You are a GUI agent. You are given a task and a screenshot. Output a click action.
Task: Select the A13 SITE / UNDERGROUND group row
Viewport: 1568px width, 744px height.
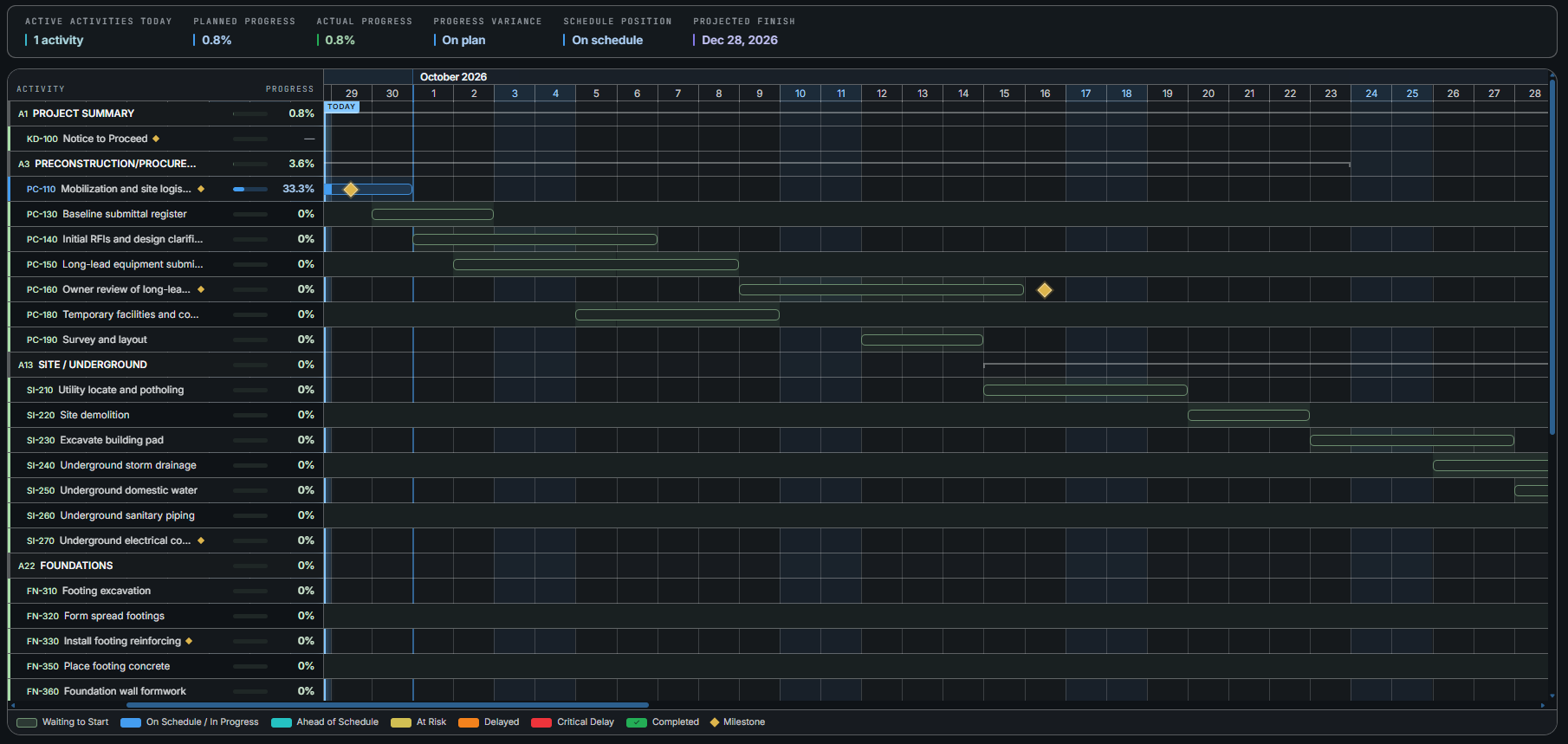(165, 365)
